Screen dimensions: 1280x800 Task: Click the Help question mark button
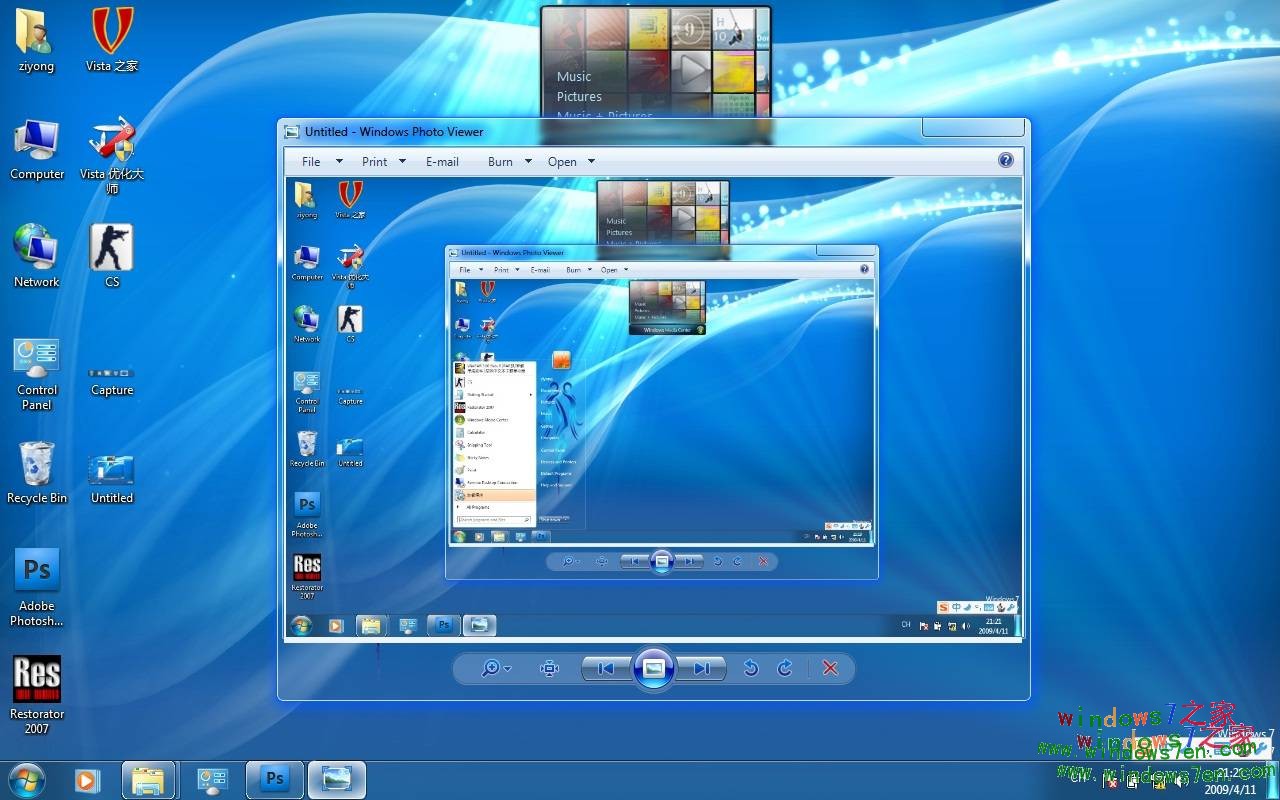tap(1006, 159)
